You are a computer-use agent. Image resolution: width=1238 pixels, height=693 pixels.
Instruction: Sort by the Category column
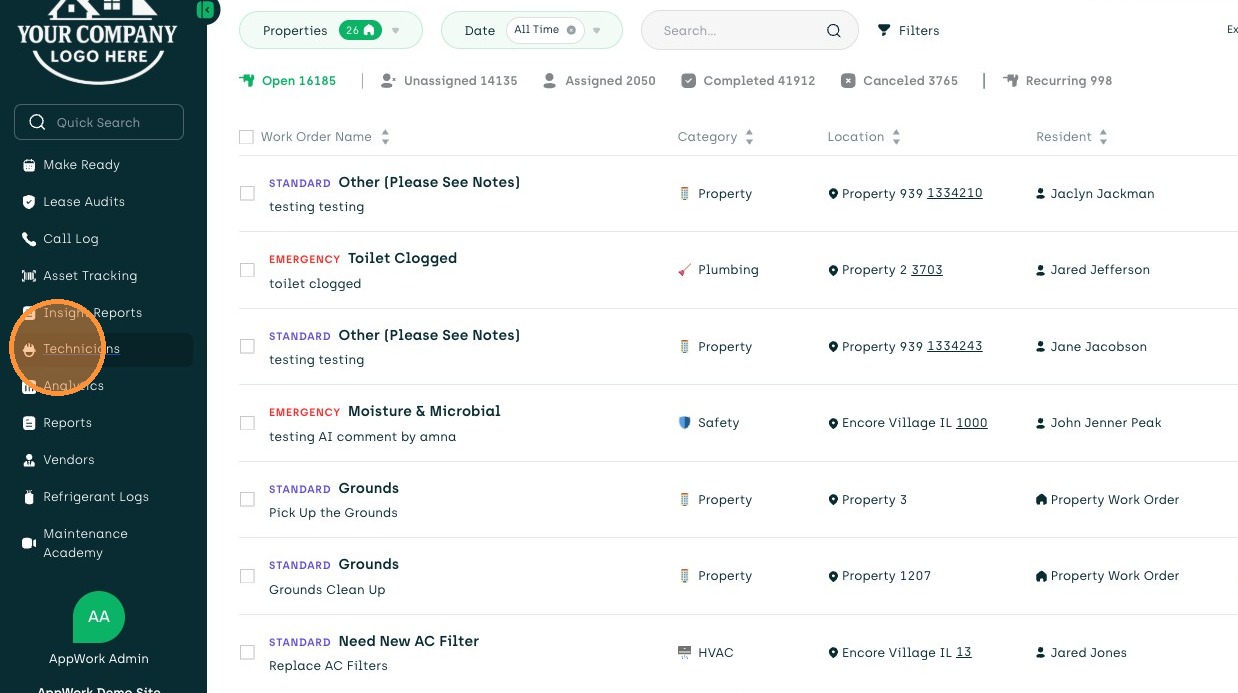(x=749, y=137)
